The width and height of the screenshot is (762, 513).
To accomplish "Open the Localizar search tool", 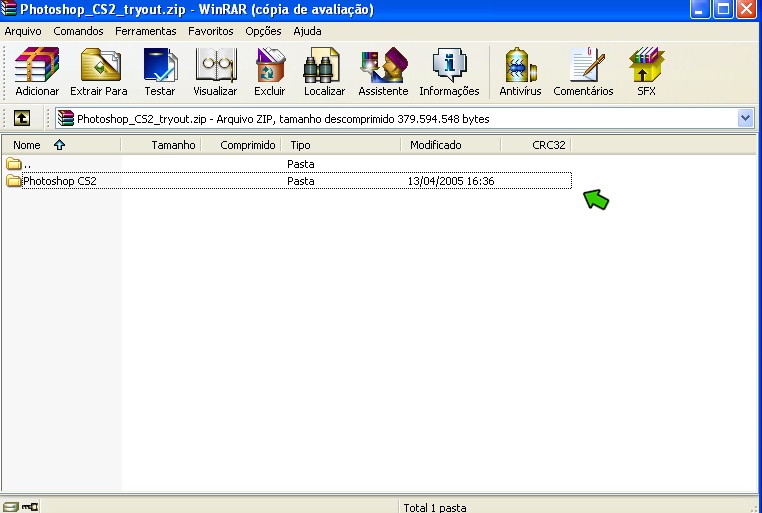I will [x=324, y=72].
